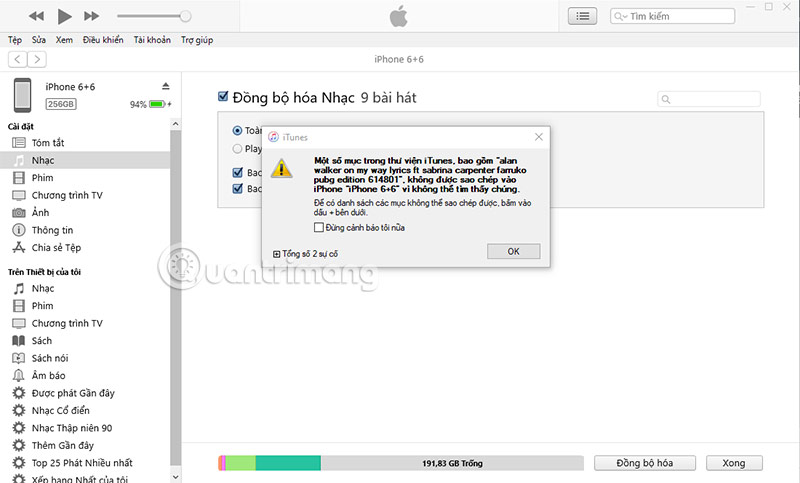
Task: Toggle the Đồng bộ hóa Nhạc checkbox
Action: pyautogui.click(x=223, y=96)
